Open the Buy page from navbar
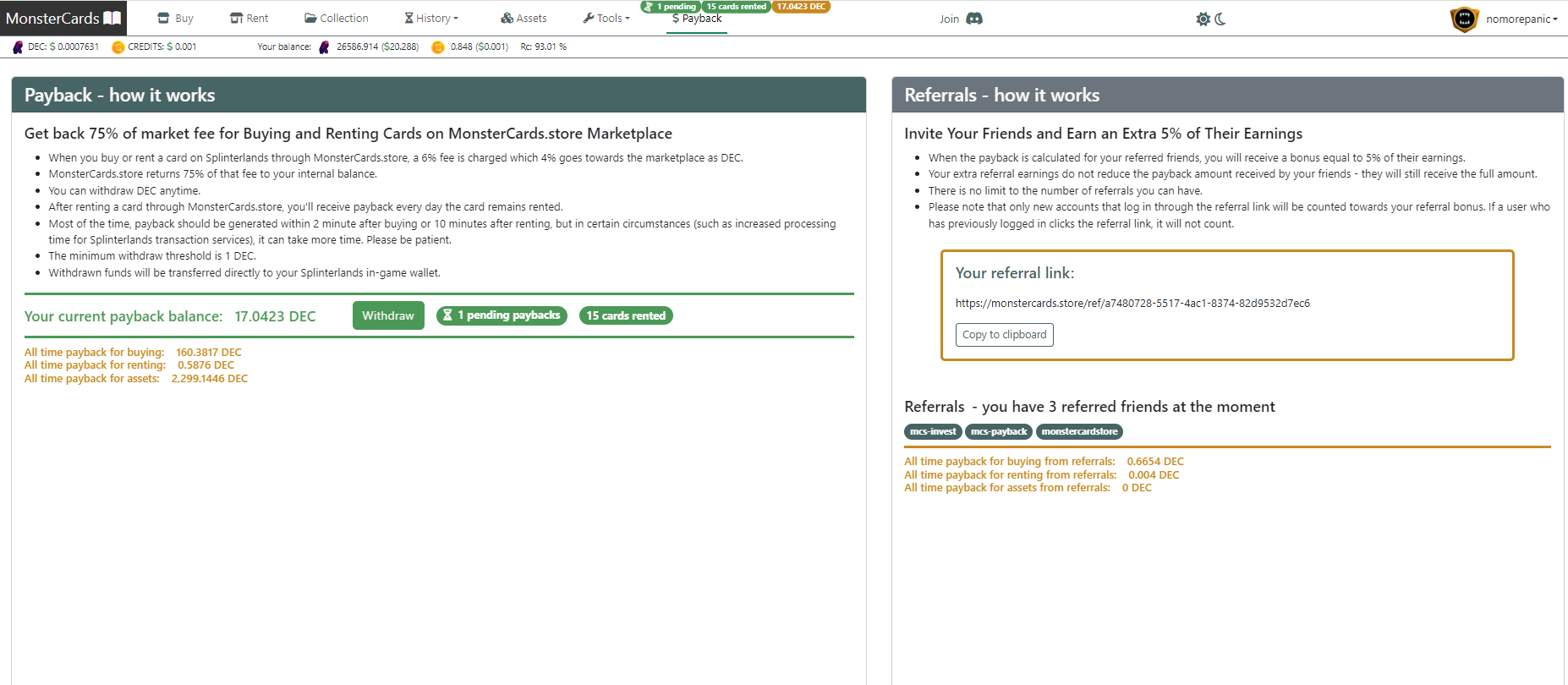 click(175, 18)
